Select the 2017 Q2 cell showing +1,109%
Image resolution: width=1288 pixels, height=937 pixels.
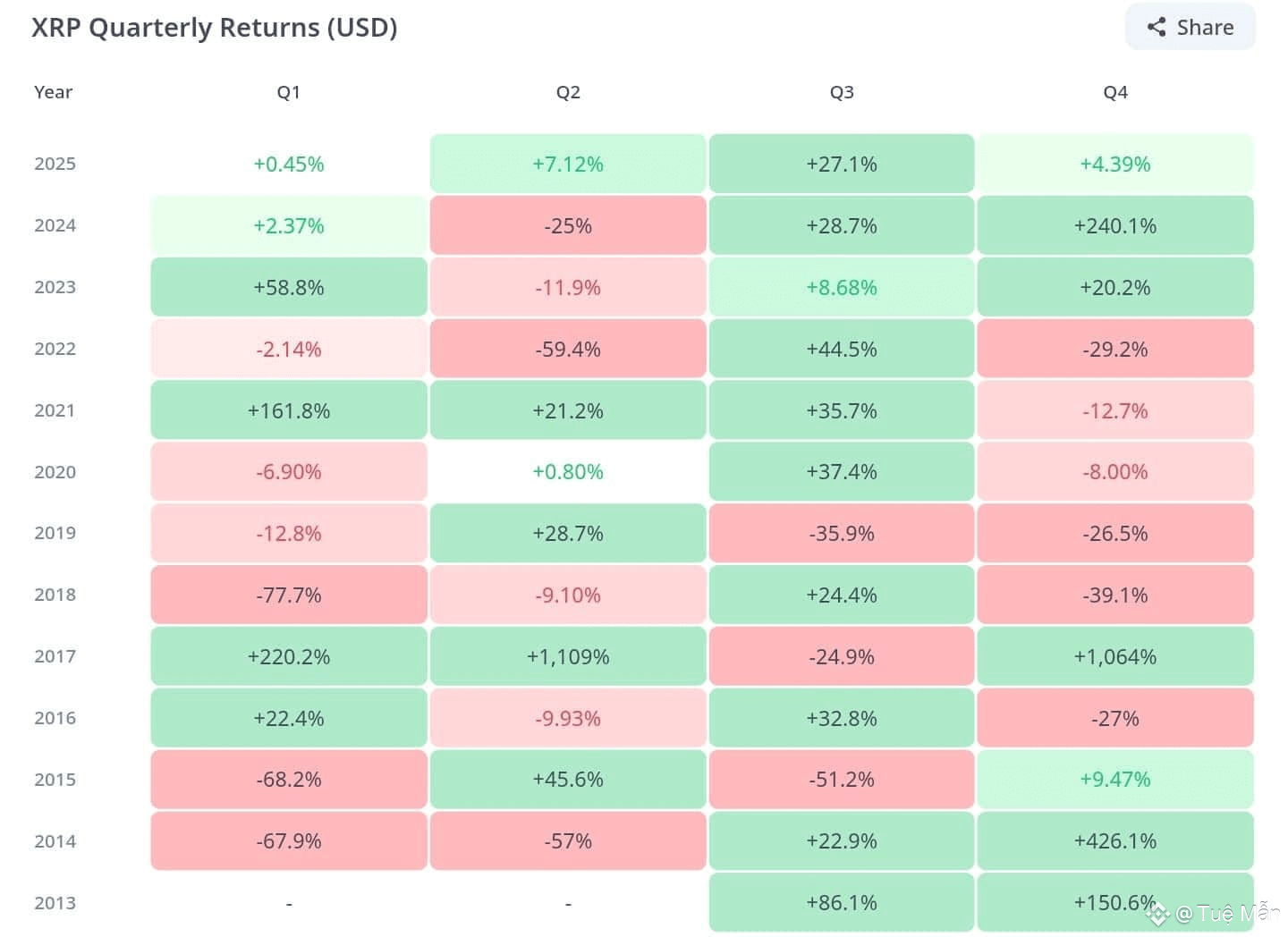[x=568, y=657]
